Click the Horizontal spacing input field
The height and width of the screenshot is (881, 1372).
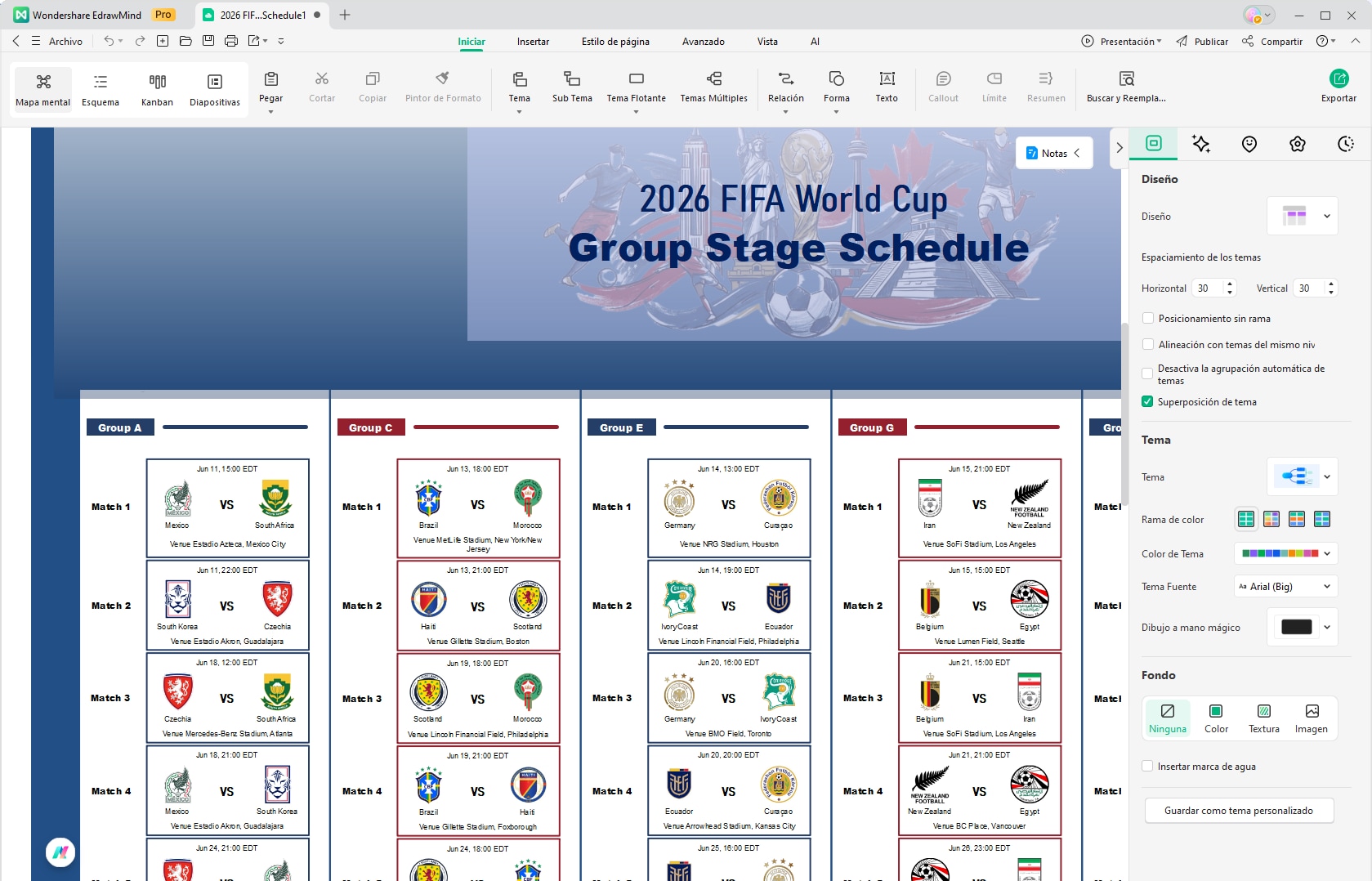pyautogui.click(x=1209, y=288)
